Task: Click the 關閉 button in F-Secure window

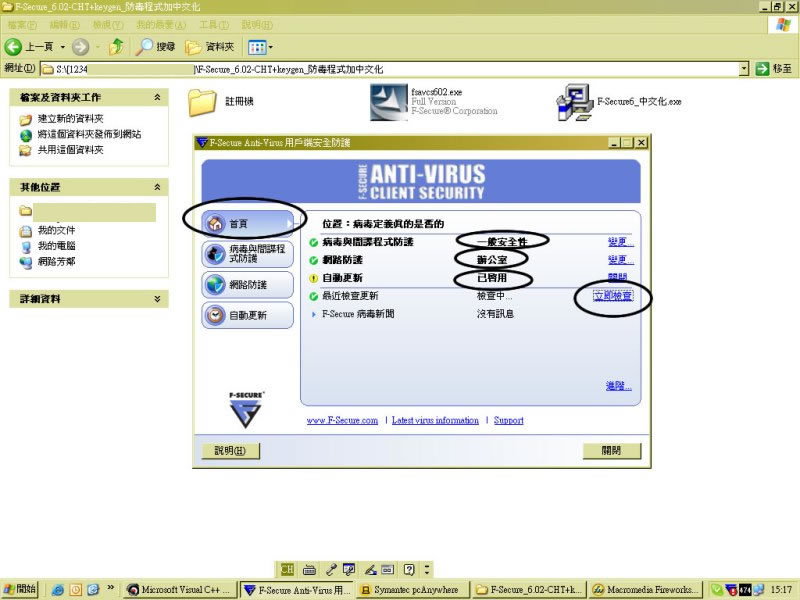Action: [612, 451]
